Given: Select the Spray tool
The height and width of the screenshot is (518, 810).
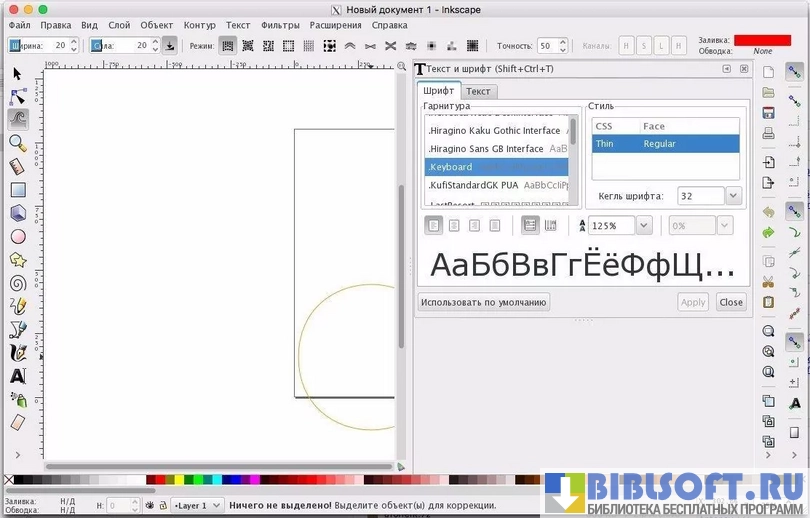Looking at the screenshot, I should coord(18,400).
